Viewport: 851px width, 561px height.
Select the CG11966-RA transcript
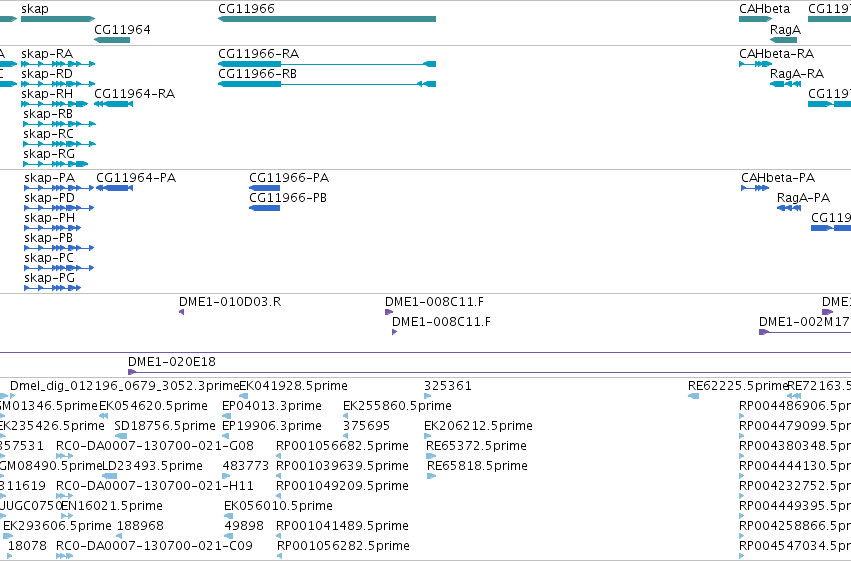327,64
